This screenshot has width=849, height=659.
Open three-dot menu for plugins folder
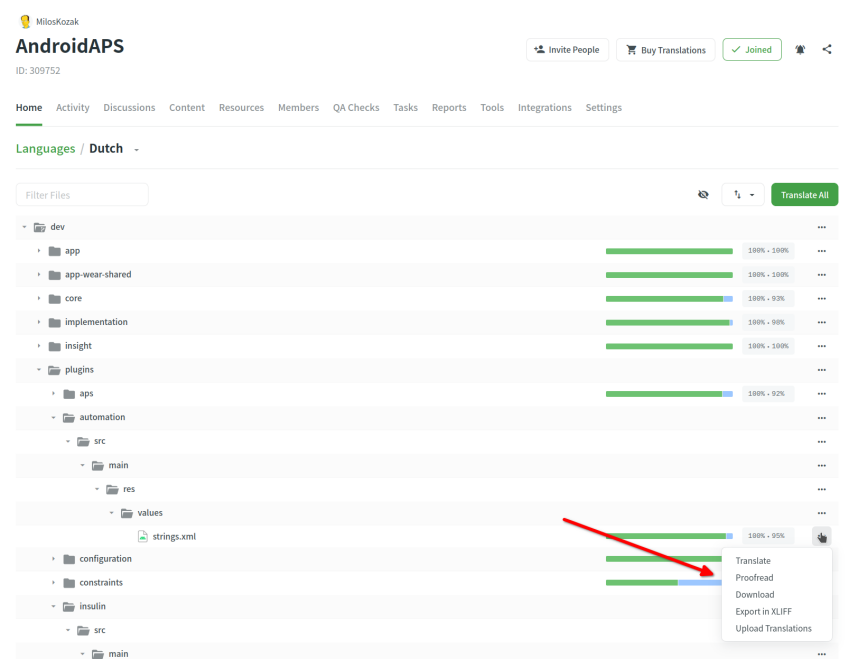[821, 370]
